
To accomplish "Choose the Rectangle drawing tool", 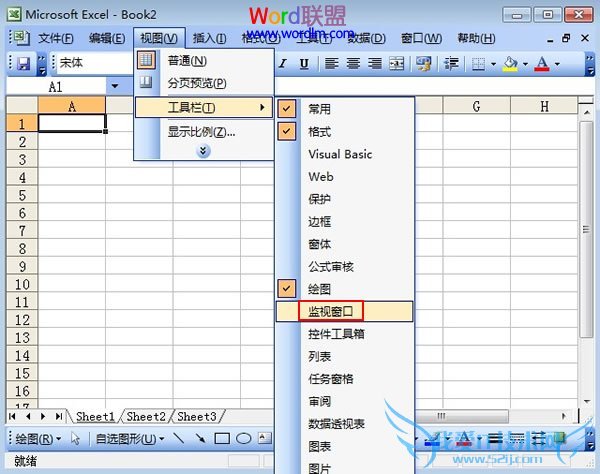I will pyautogui.click(x=222, y=438).
